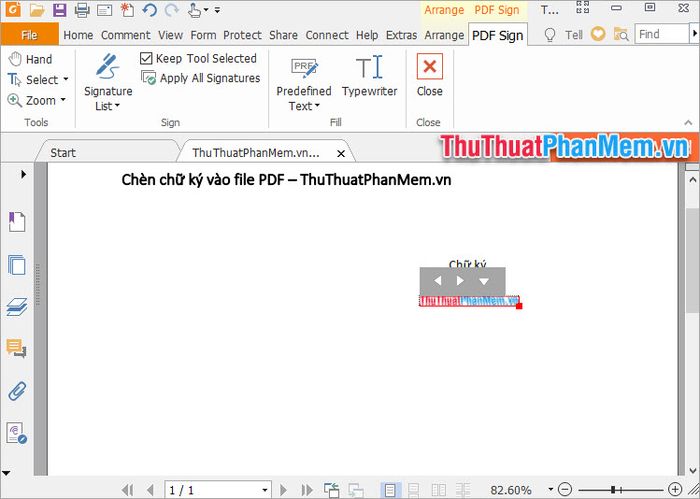The width and height of the screenshot is (700, 499).
Task: Switch to the Comment tab
Action: coord(125,35)
